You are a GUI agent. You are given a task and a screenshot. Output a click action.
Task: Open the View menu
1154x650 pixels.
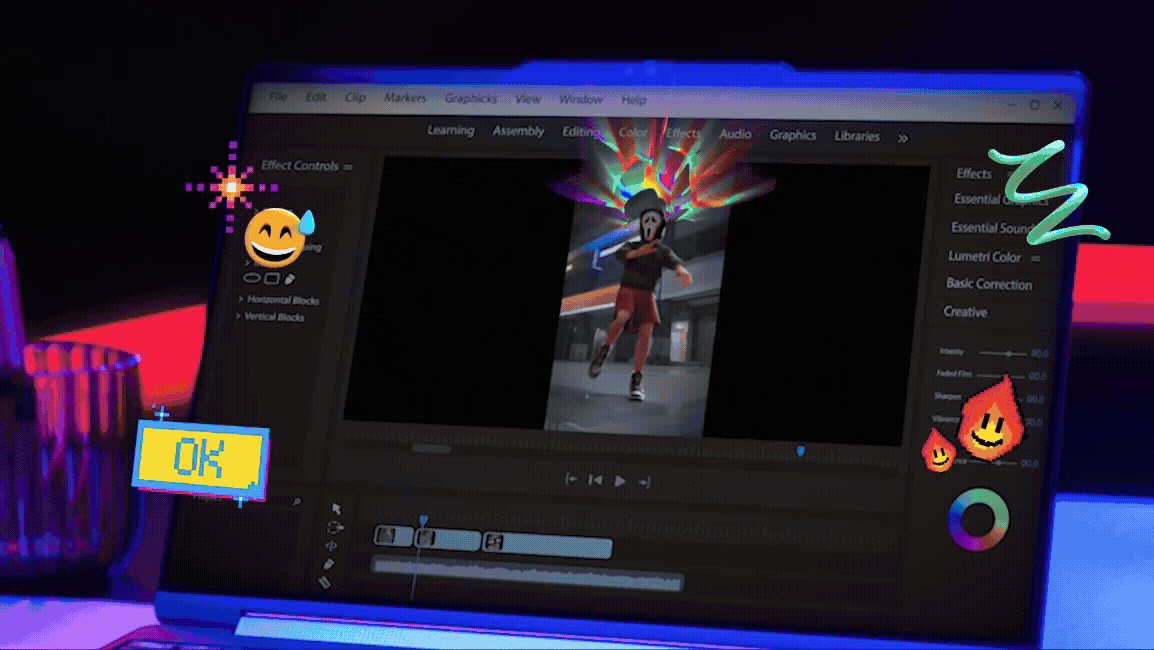(x=528, y=99)
